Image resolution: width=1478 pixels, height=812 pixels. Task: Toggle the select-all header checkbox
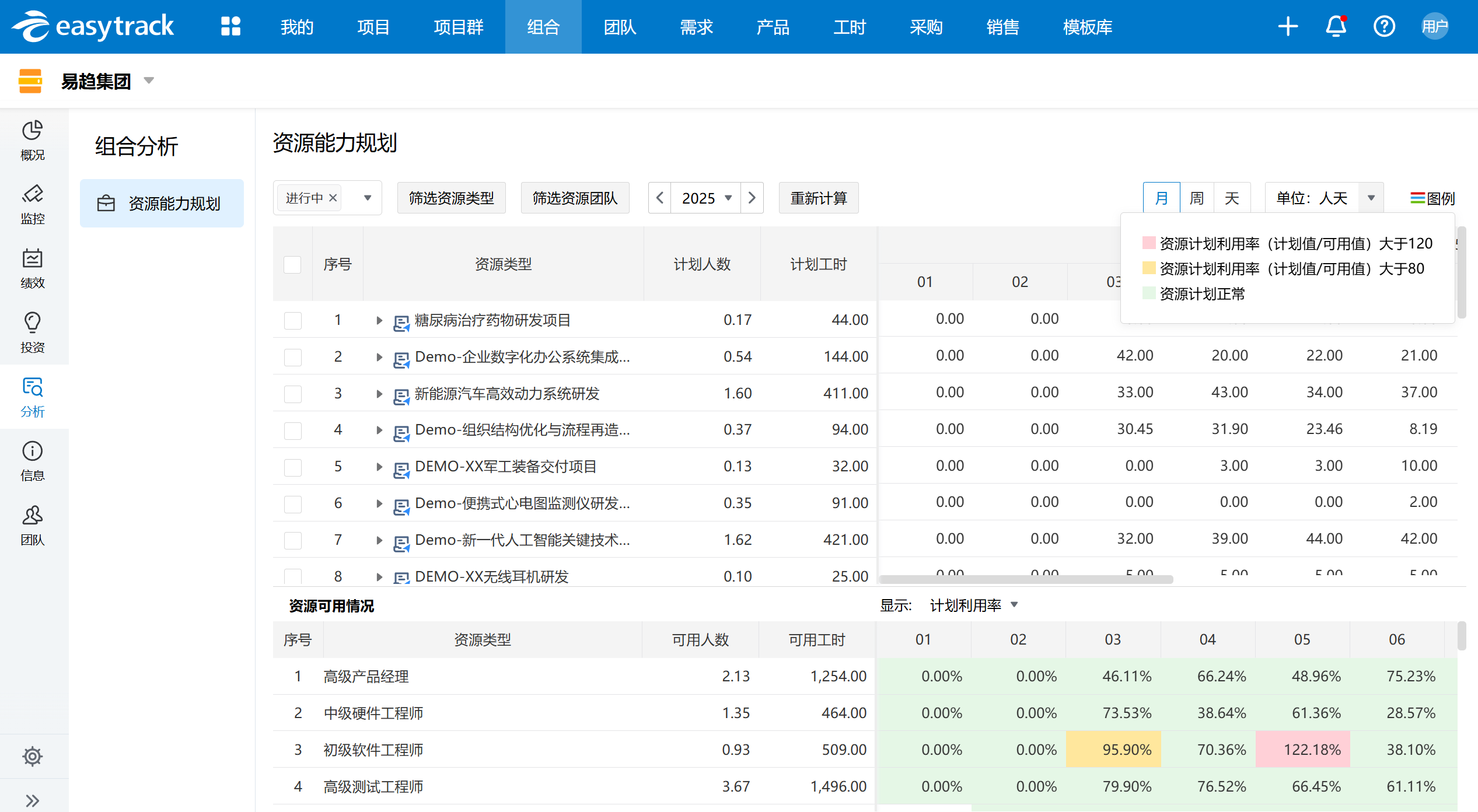(x=292, y=264)
